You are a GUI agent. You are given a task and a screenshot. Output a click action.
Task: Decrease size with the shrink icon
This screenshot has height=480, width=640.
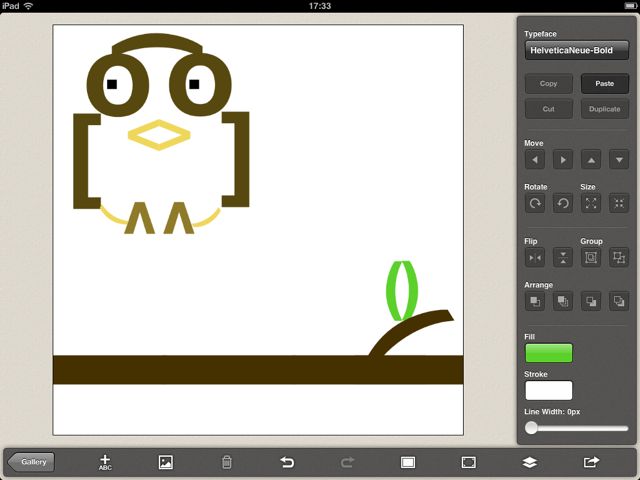pos(619,203)
